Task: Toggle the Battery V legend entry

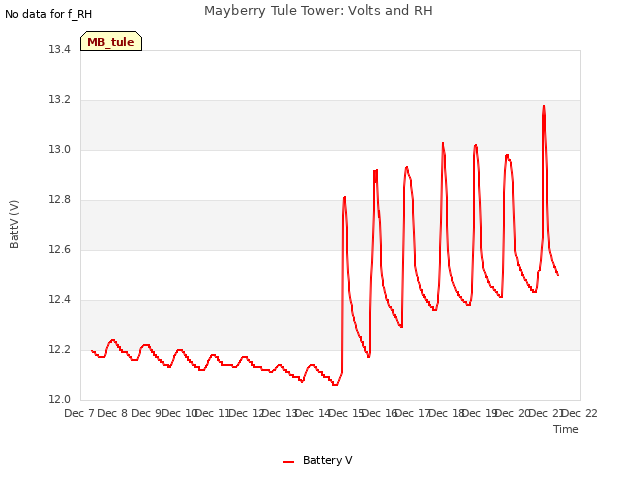Action: (x=318, y=460)
